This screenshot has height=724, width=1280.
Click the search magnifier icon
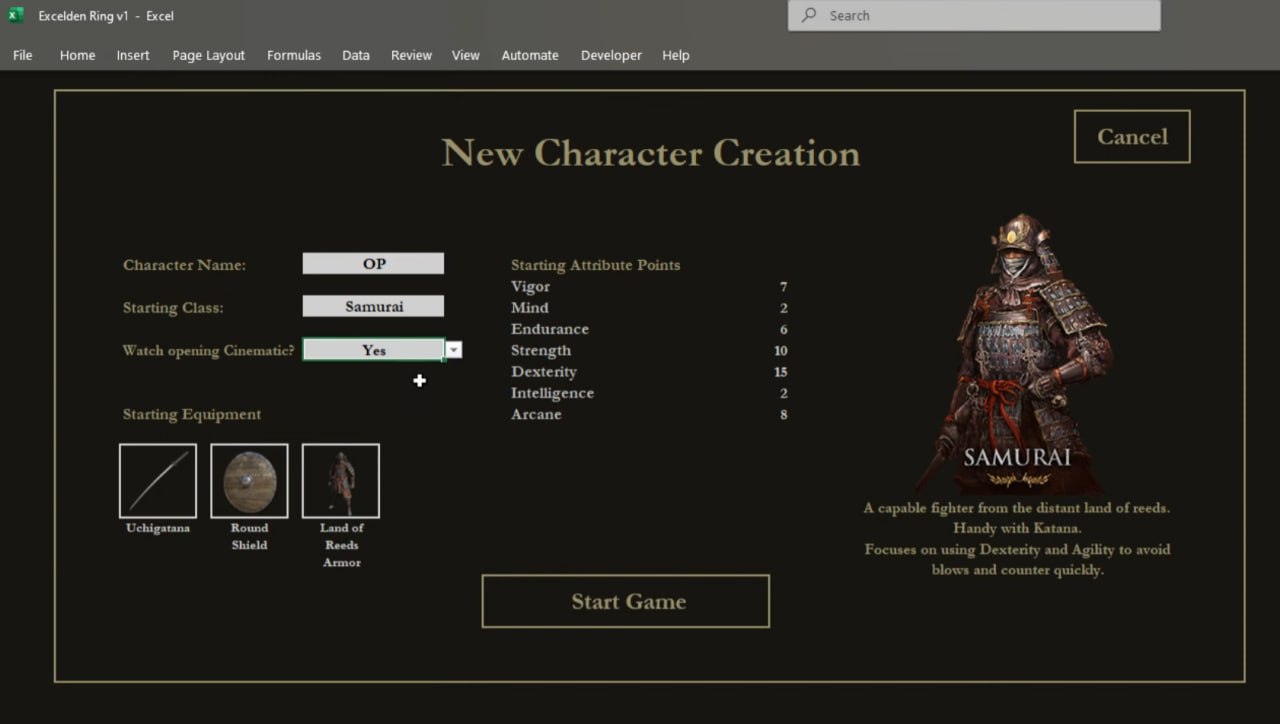[x=809, y=15]
